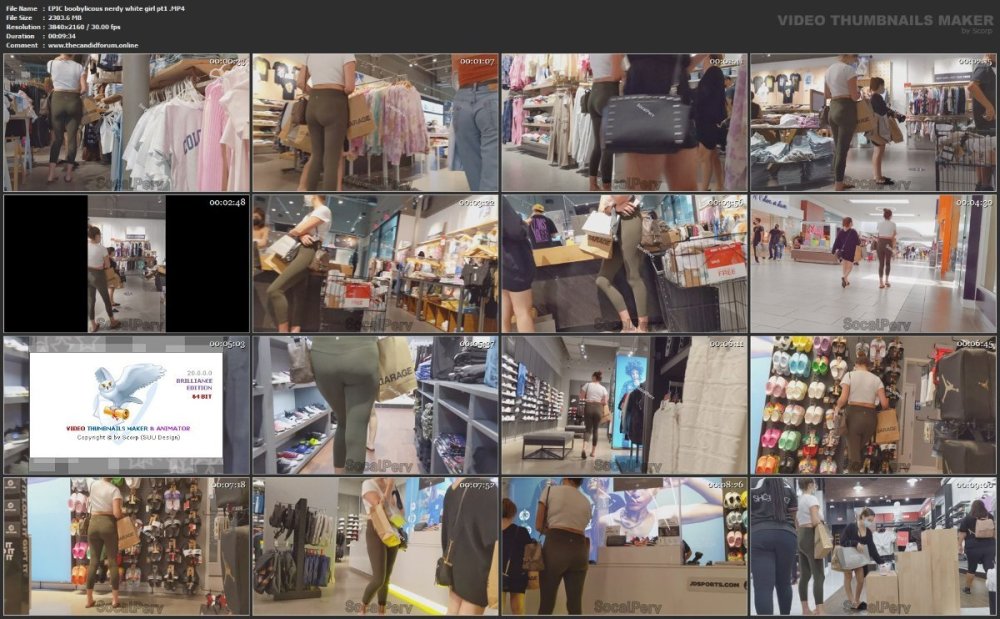Viewport: 1000px width, 619px height.
Task: Open the mall hallway frame at 00:04:30
Action: point(873,264)
